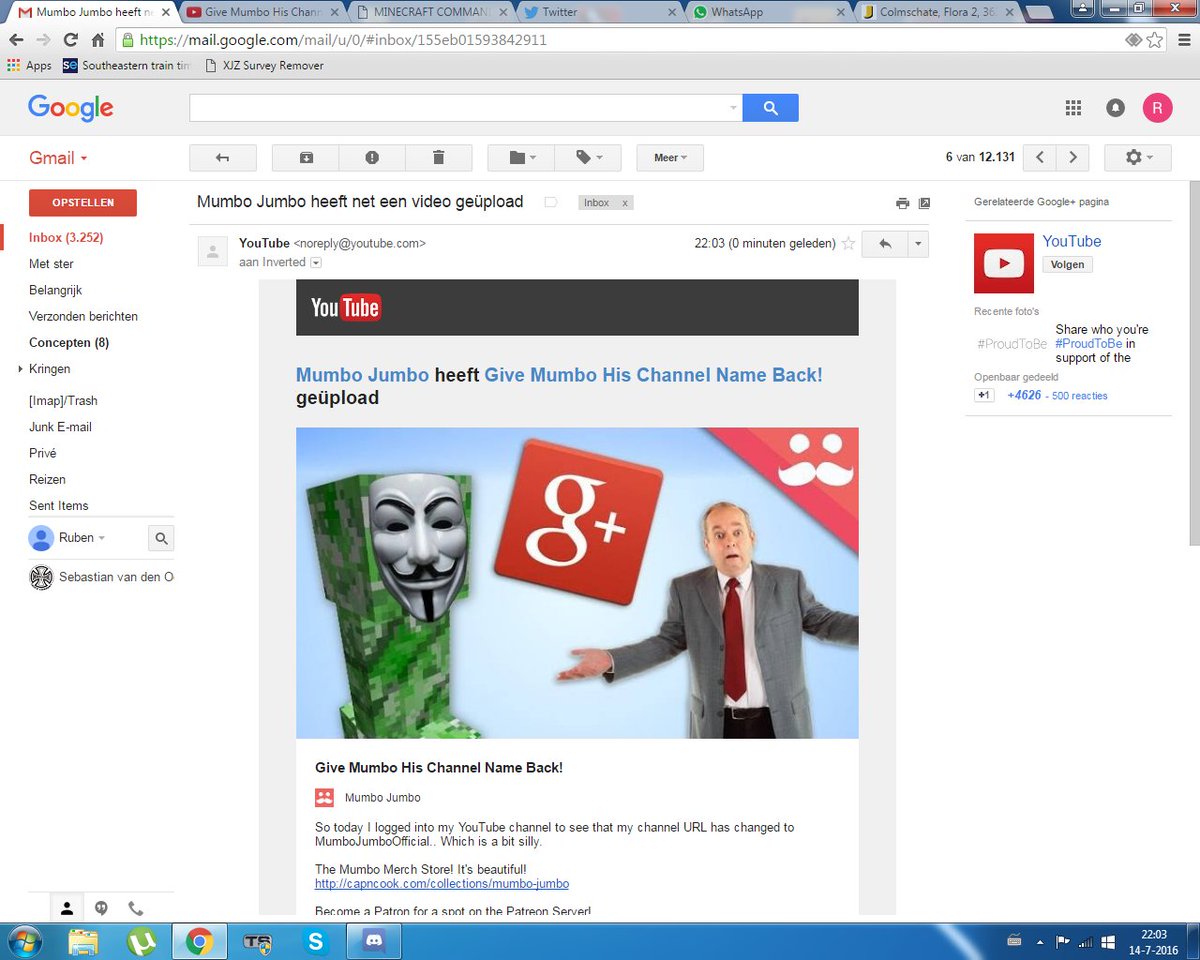Open the Google apps grid
The height and width of the screenshot is (960, 1200).
pos(1073,108)
